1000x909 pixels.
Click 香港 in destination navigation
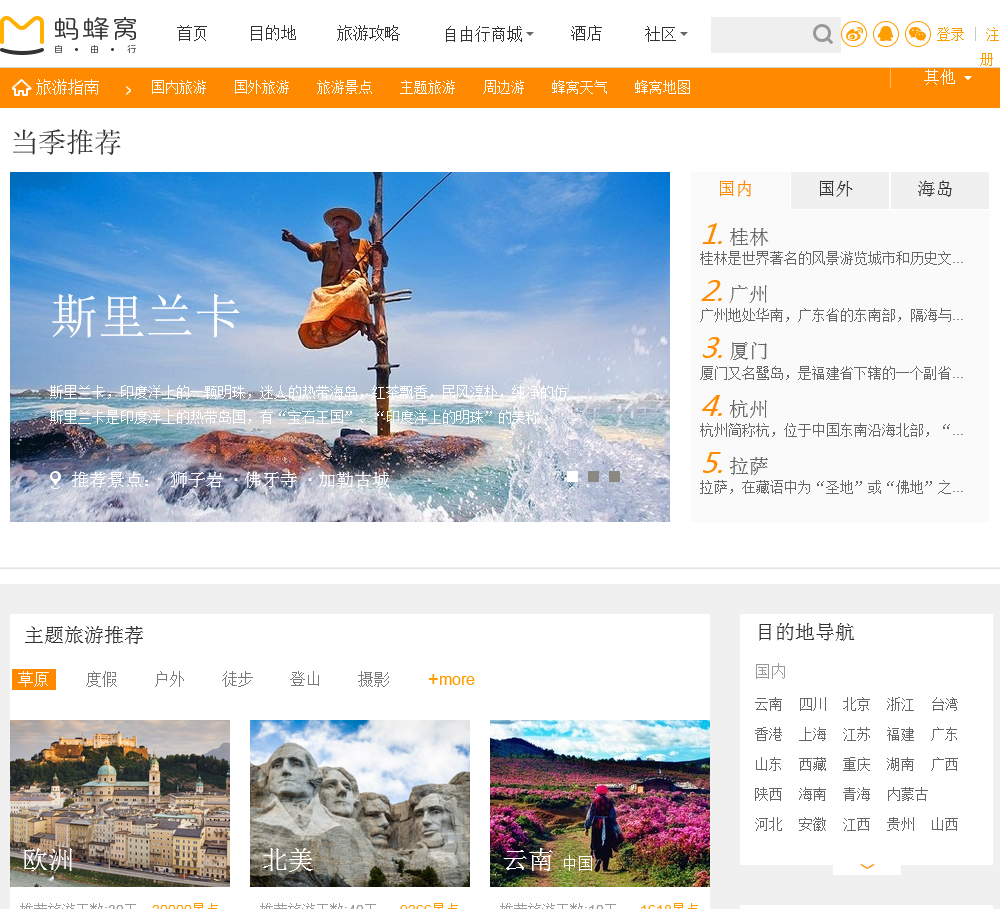pyautogui.click(x=768, y=734)
